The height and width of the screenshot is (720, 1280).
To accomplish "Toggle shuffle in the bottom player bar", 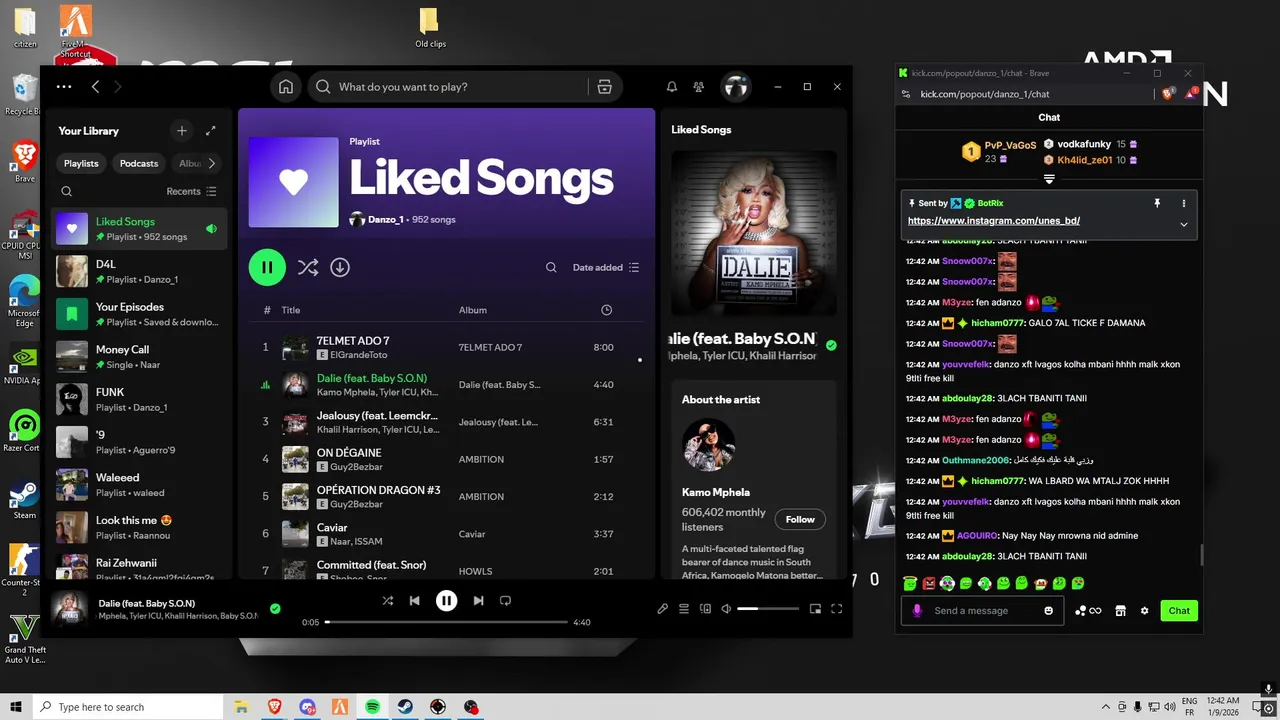I will click(x=387, y=600).
